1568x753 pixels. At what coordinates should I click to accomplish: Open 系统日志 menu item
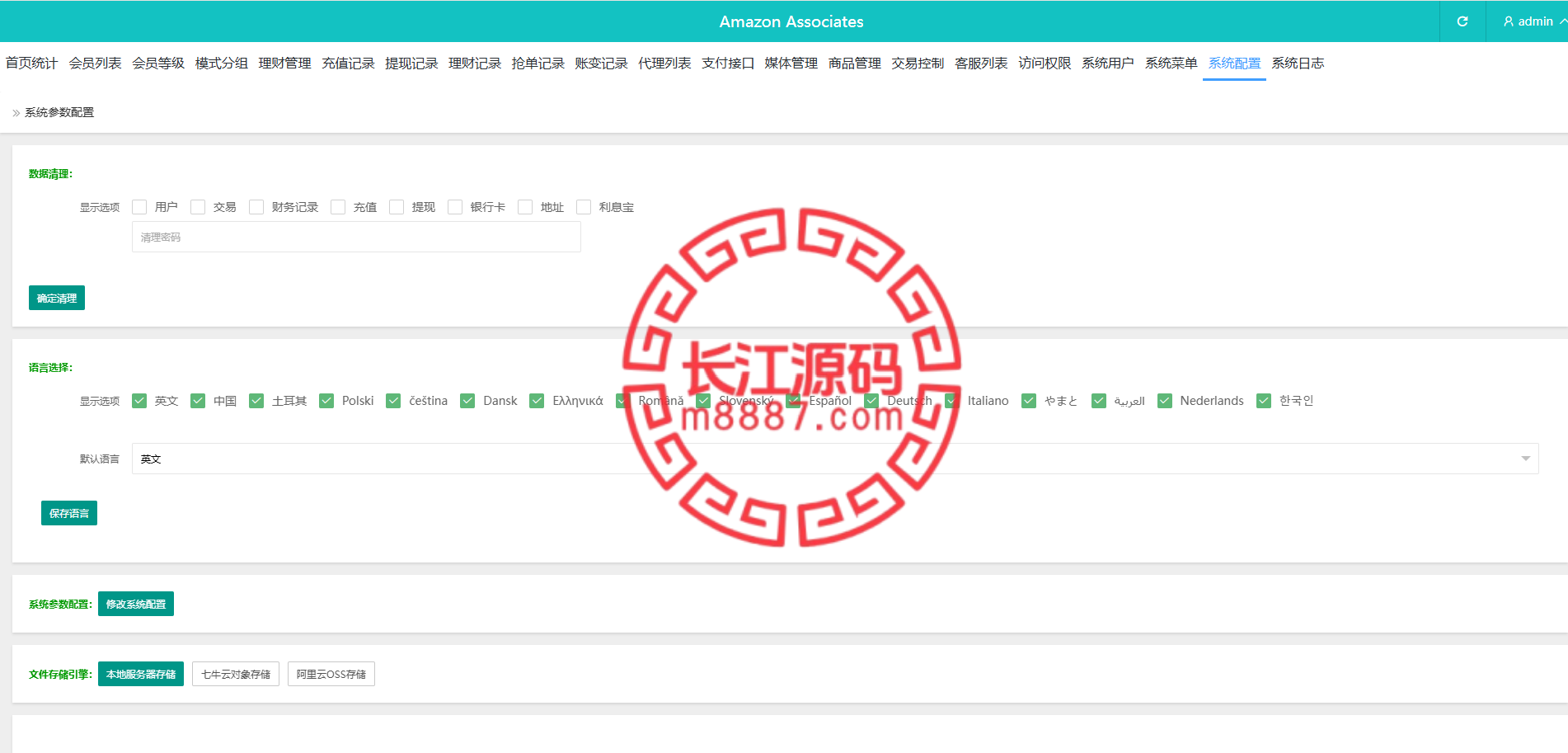click(x=1298, y=63)
